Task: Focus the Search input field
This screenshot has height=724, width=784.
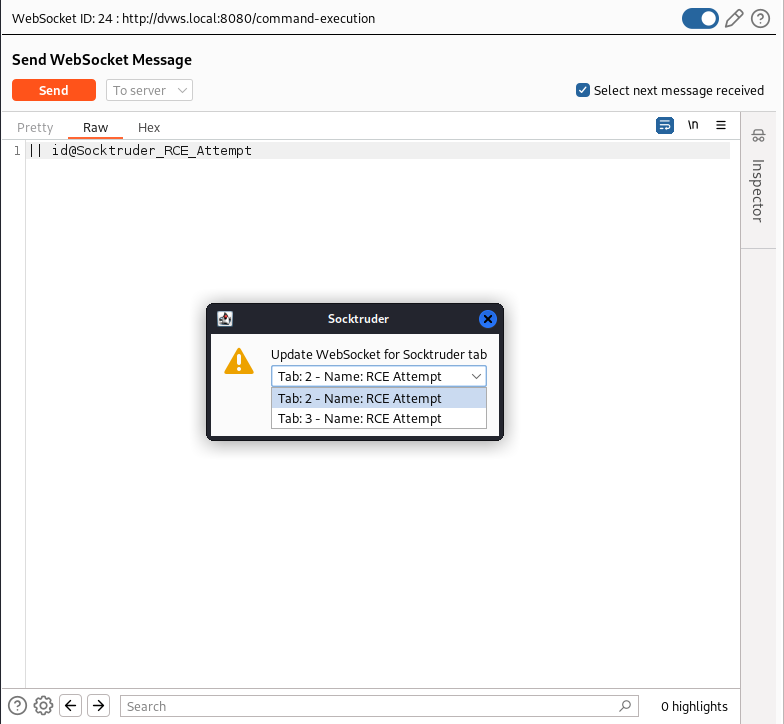Action: click(x=379, y=706)
